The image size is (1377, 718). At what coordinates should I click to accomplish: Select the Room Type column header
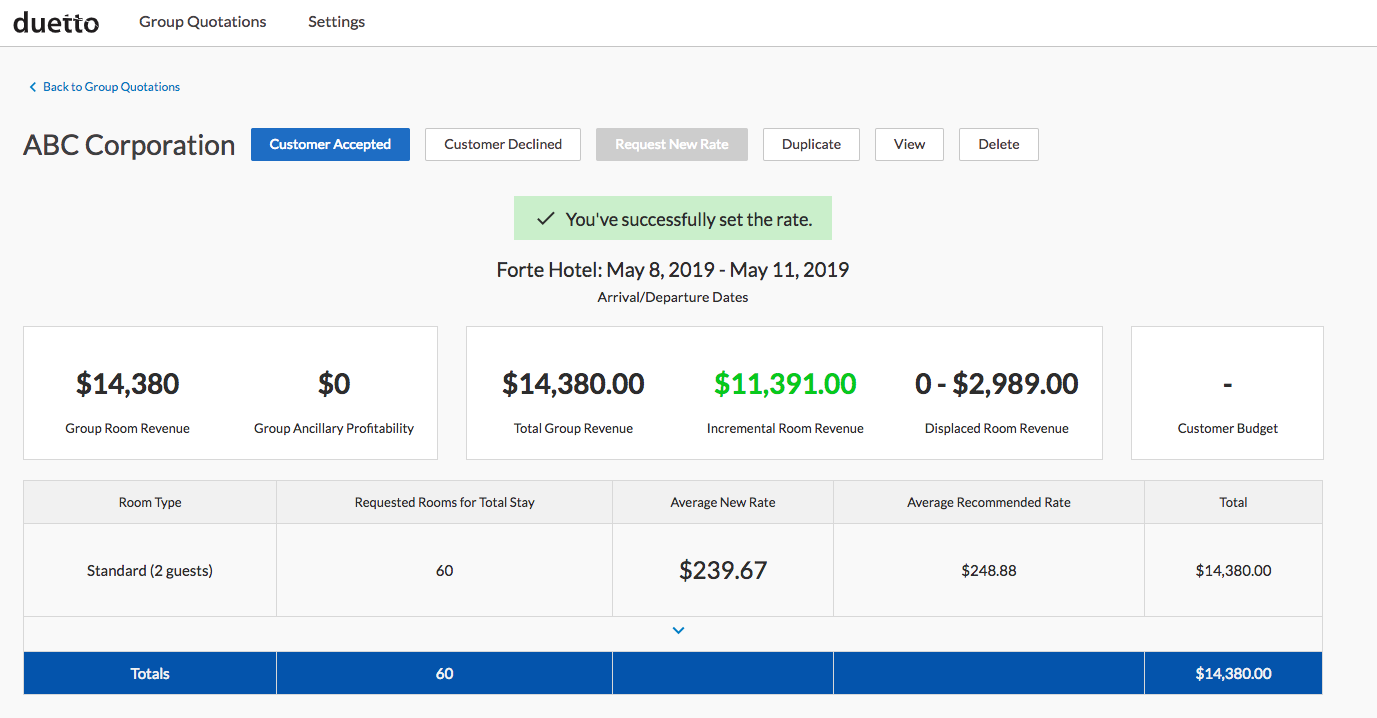click(x=150, y=502)
